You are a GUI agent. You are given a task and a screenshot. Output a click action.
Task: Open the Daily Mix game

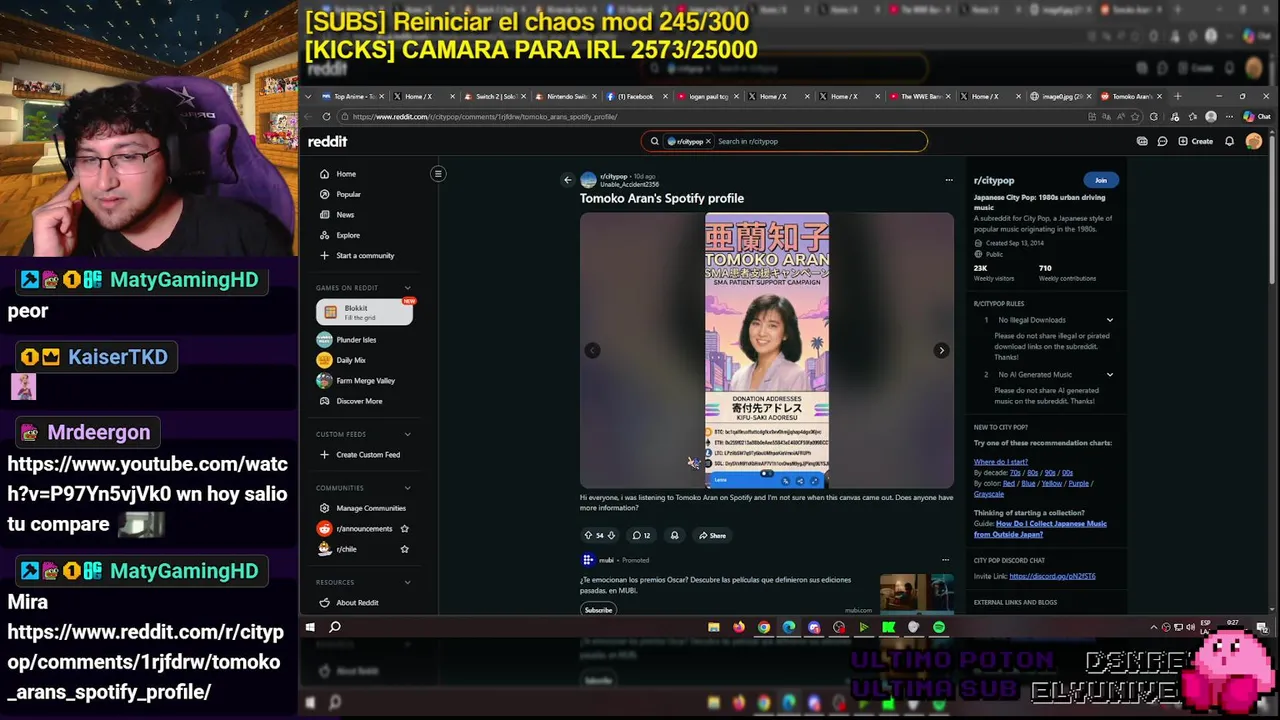click(341, 360)
